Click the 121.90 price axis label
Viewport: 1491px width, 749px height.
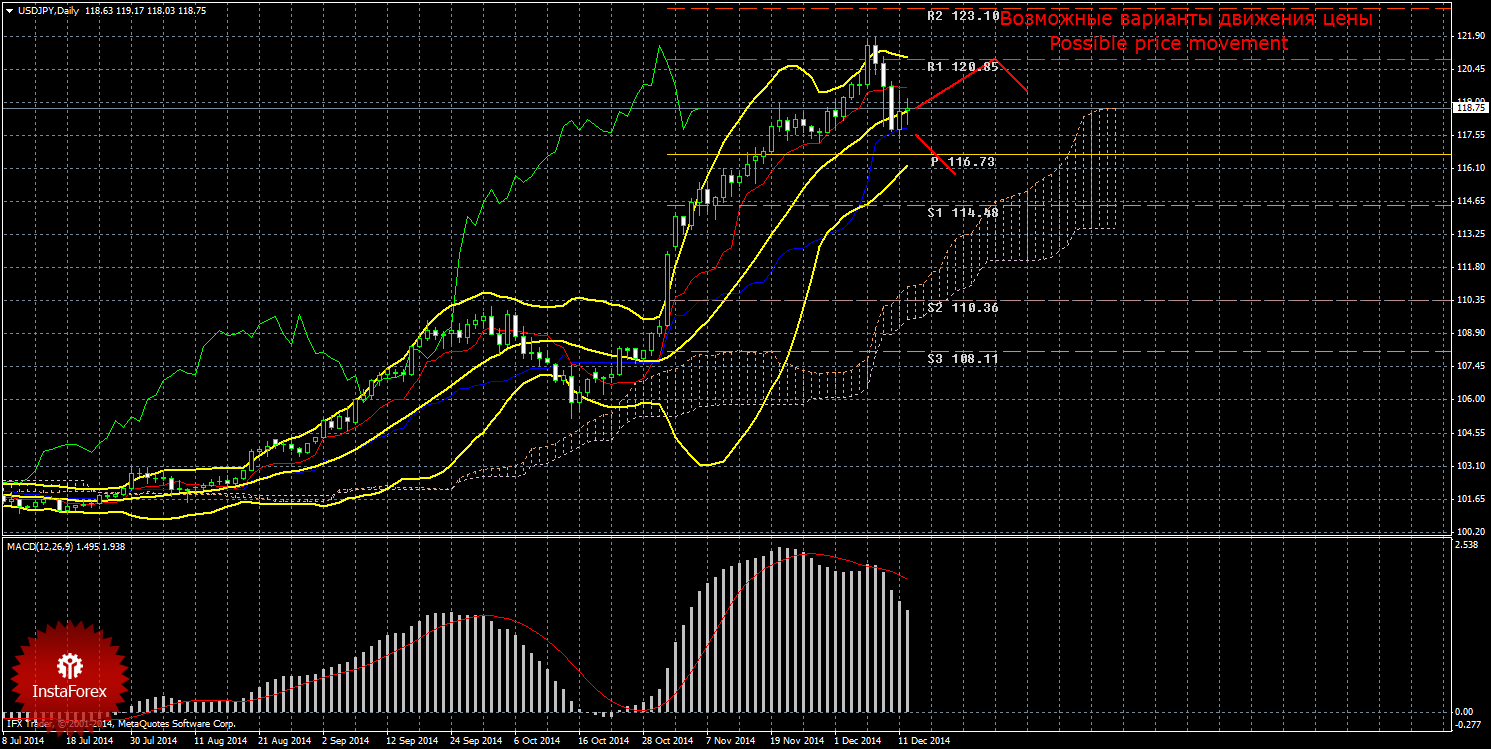[x=1468, y=36]
